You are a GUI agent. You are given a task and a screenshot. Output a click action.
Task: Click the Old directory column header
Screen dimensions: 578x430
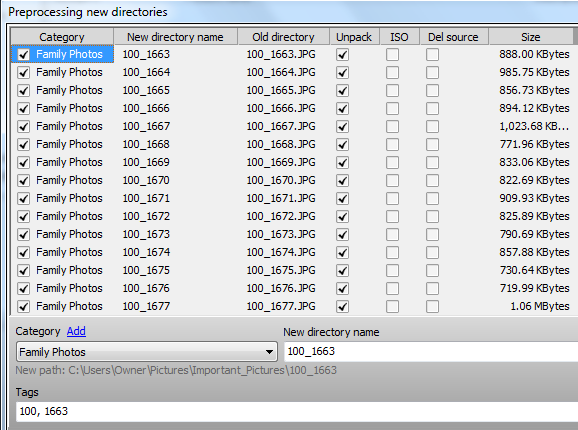click(x=283, y=37)
